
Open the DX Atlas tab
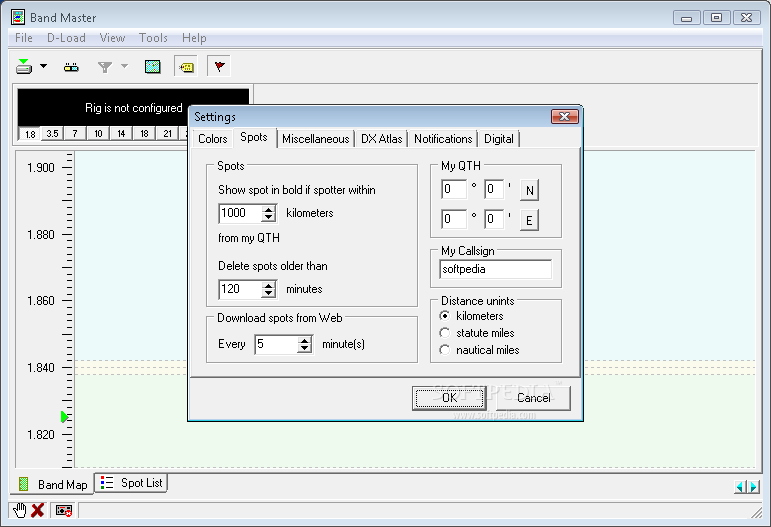click(x=382, y=139)
